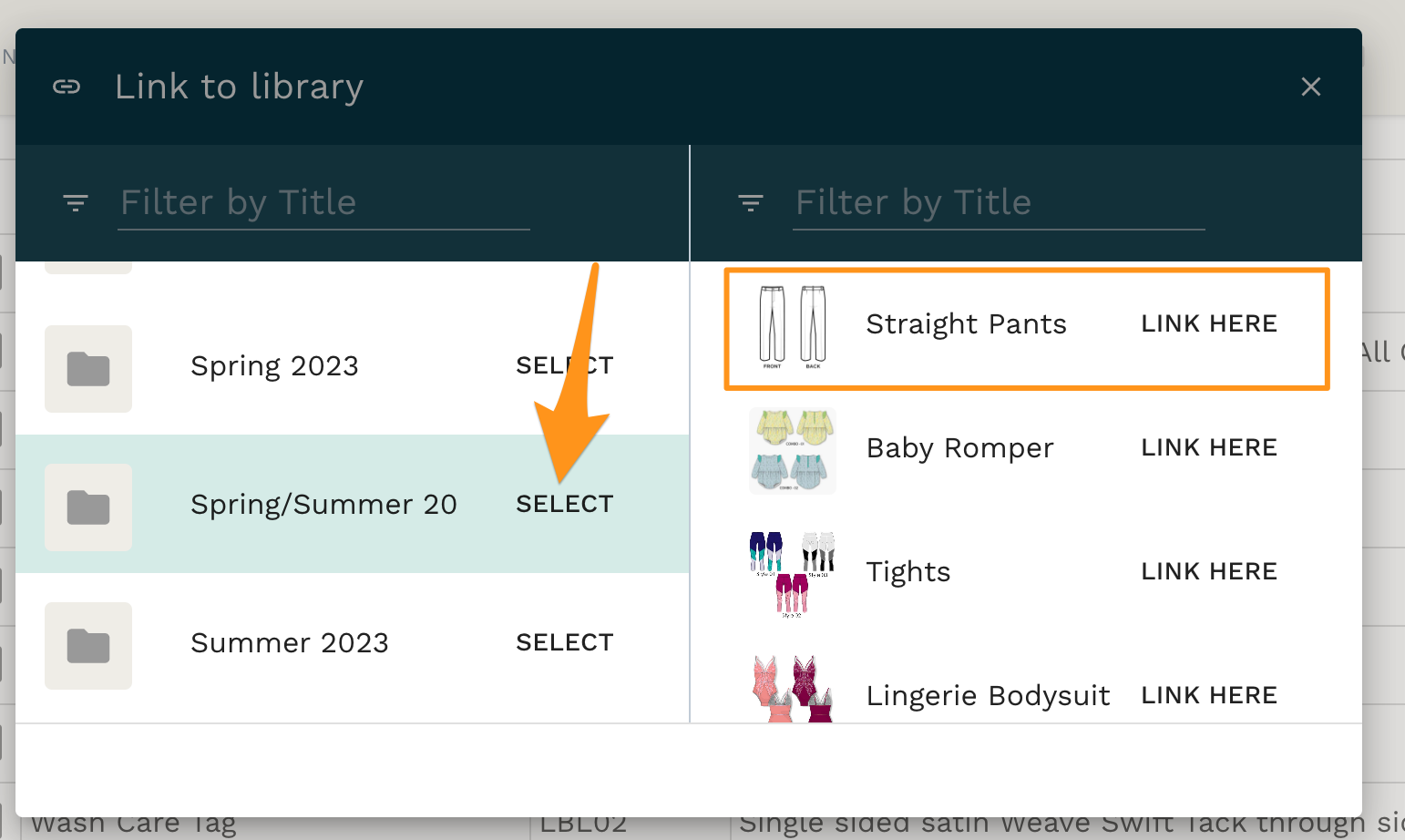This screenshot has width=1405, height=840.
Task: Choose SELECT next to Summer 2023
Action: point(564,642)
